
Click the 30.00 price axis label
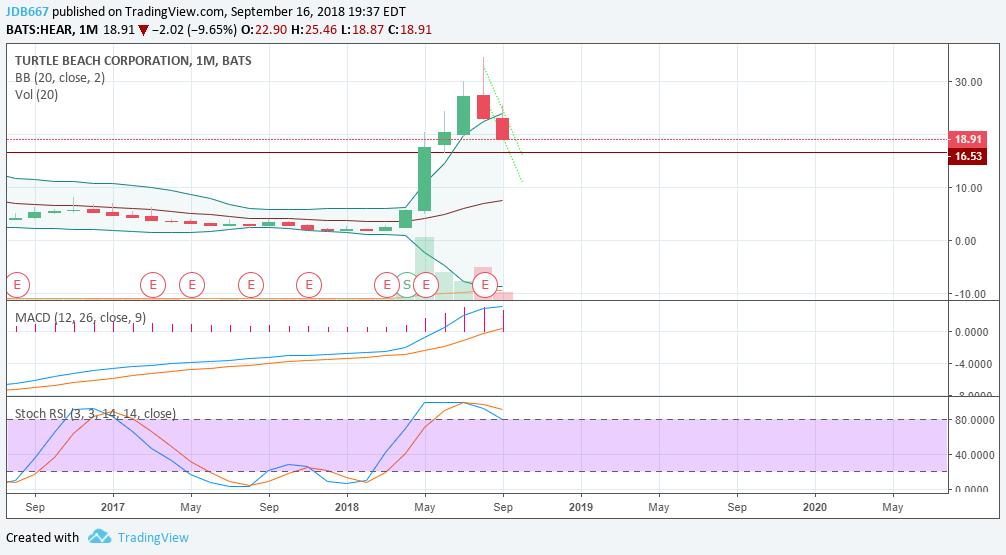pyautogui.click(x=969, y=82)
